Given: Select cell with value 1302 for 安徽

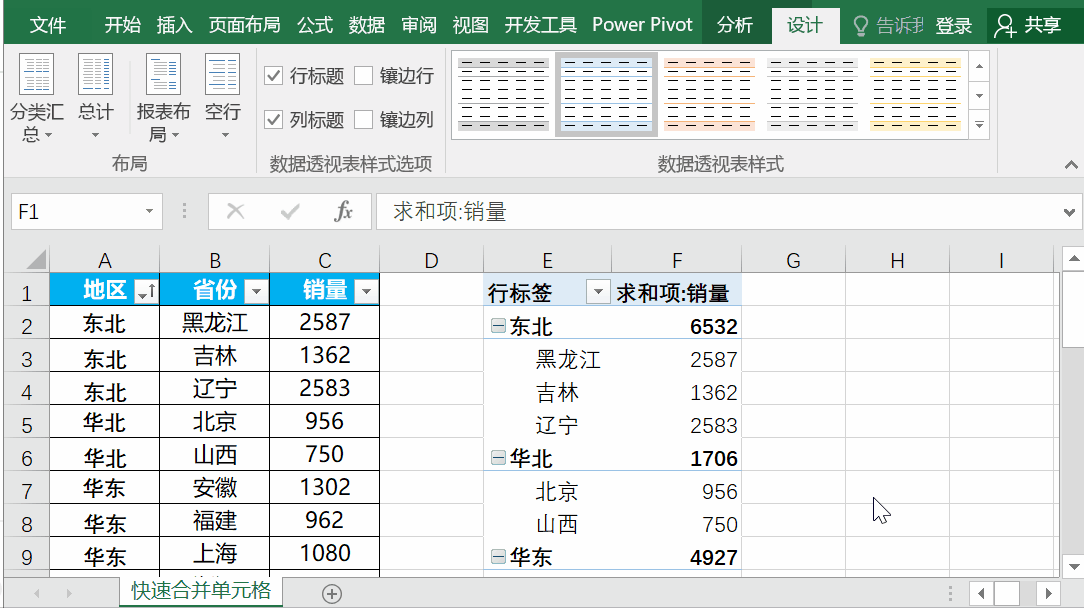Looking at the screenshot, I should click(x=325, y=487).
